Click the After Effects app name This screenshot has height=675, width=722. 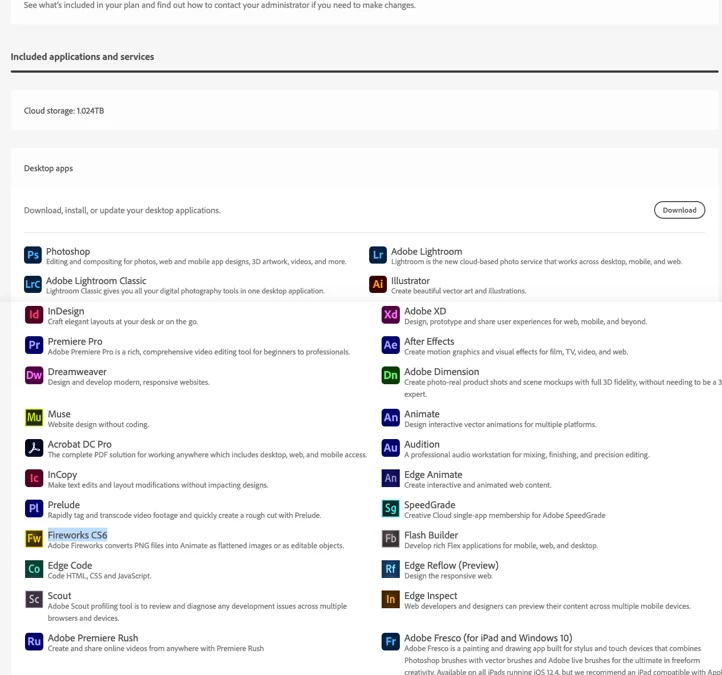tap(429, 342)
